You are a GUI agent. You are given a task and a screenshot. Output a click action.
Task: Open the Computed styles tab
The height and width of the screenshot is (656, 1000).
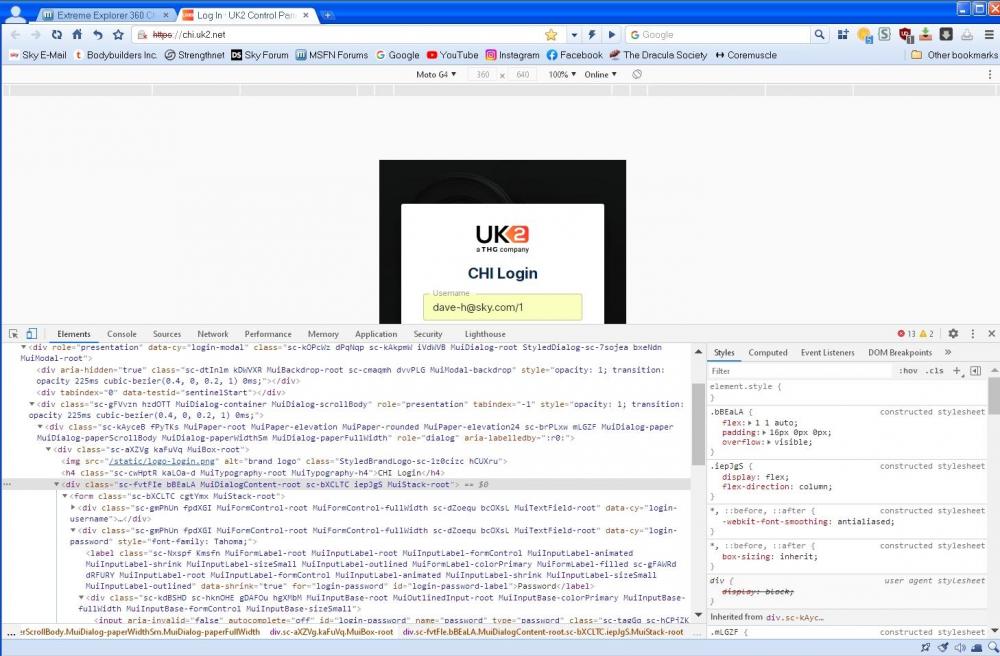pos(768,352)
